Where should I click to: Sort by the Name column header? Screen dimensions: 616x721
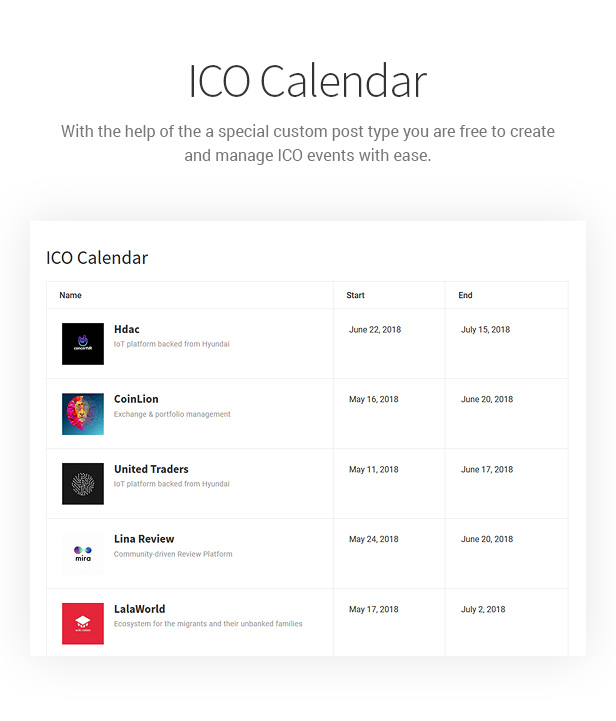pos(71,296)
